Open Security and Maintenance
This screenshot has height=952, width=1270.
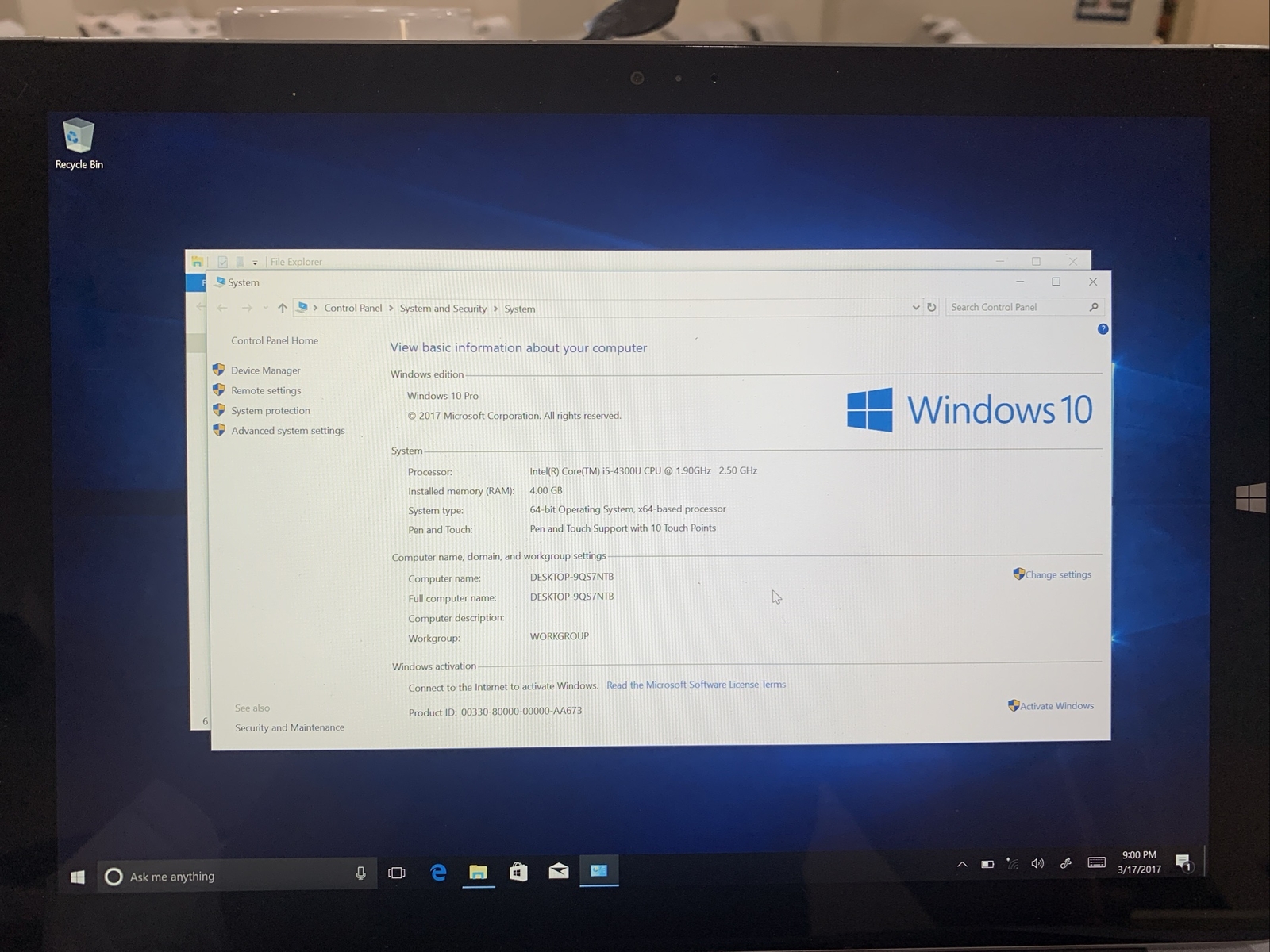[x=290, y=727]
